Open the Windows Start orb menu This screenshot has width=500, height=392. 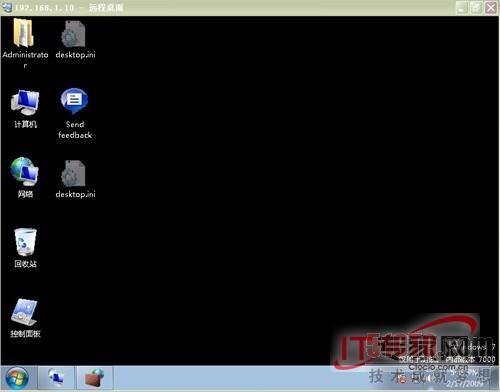(16, 378)
